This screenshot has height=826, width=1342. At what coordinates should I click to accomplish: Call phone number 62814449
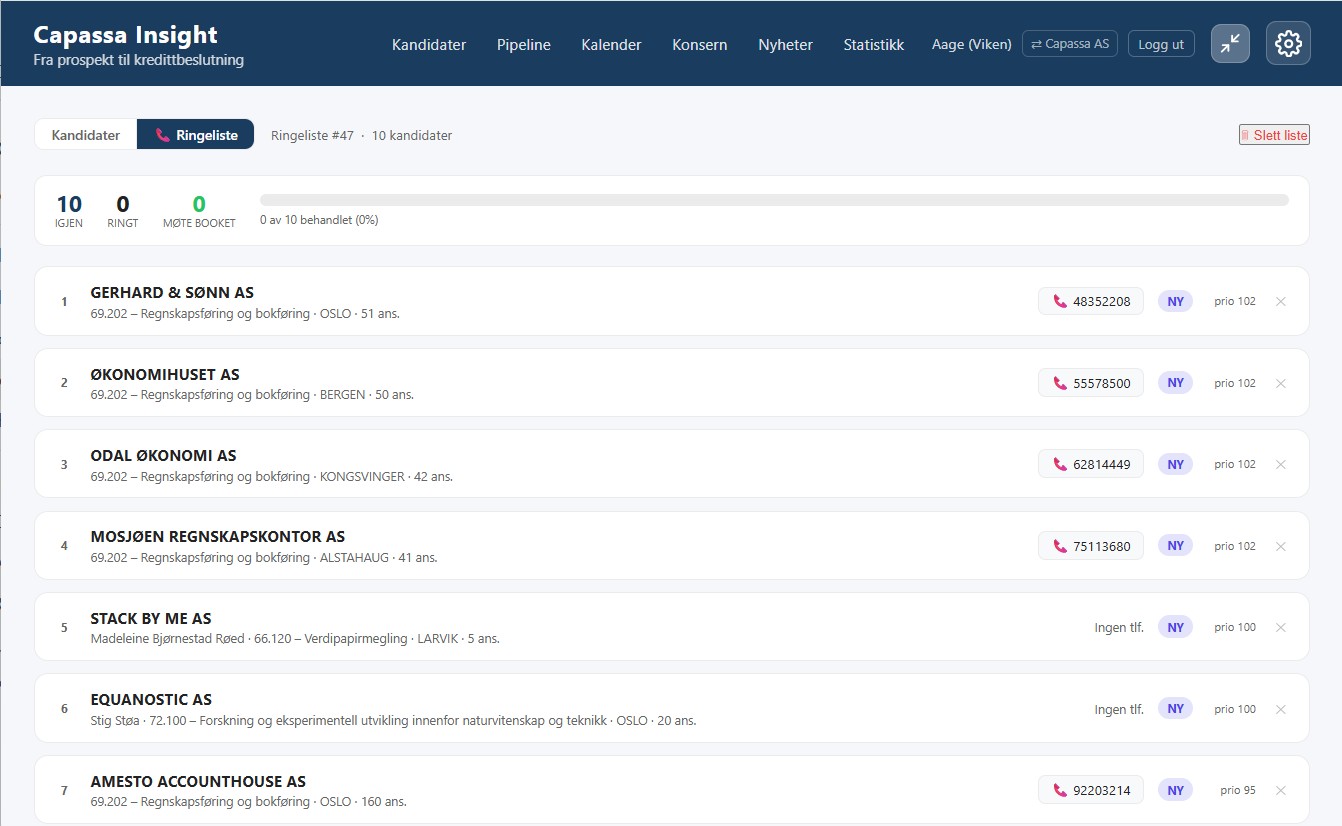[1090, 464]
